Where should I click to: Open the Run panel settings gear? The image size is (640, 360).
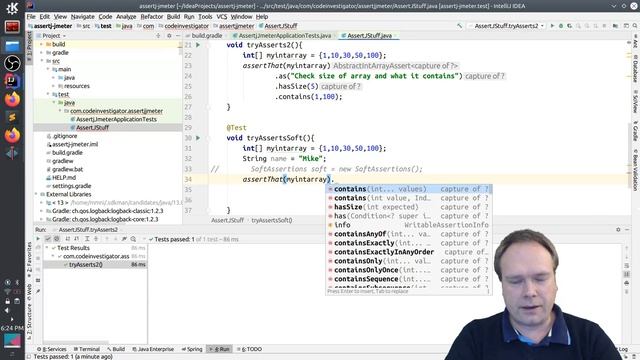click(618, 229)
